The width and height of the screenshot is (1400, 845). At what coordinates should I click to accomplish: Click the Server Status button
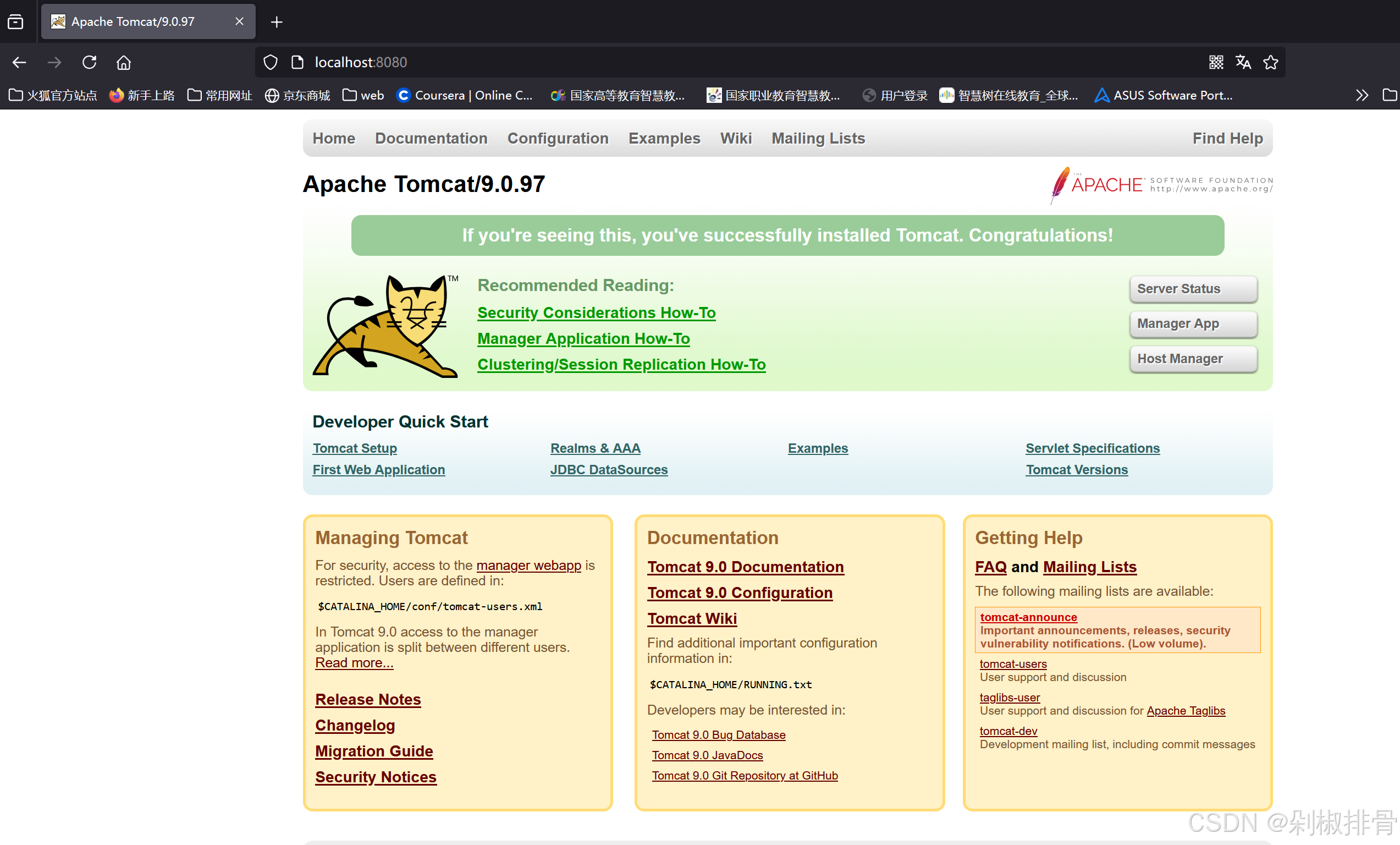coord(1193,289)
